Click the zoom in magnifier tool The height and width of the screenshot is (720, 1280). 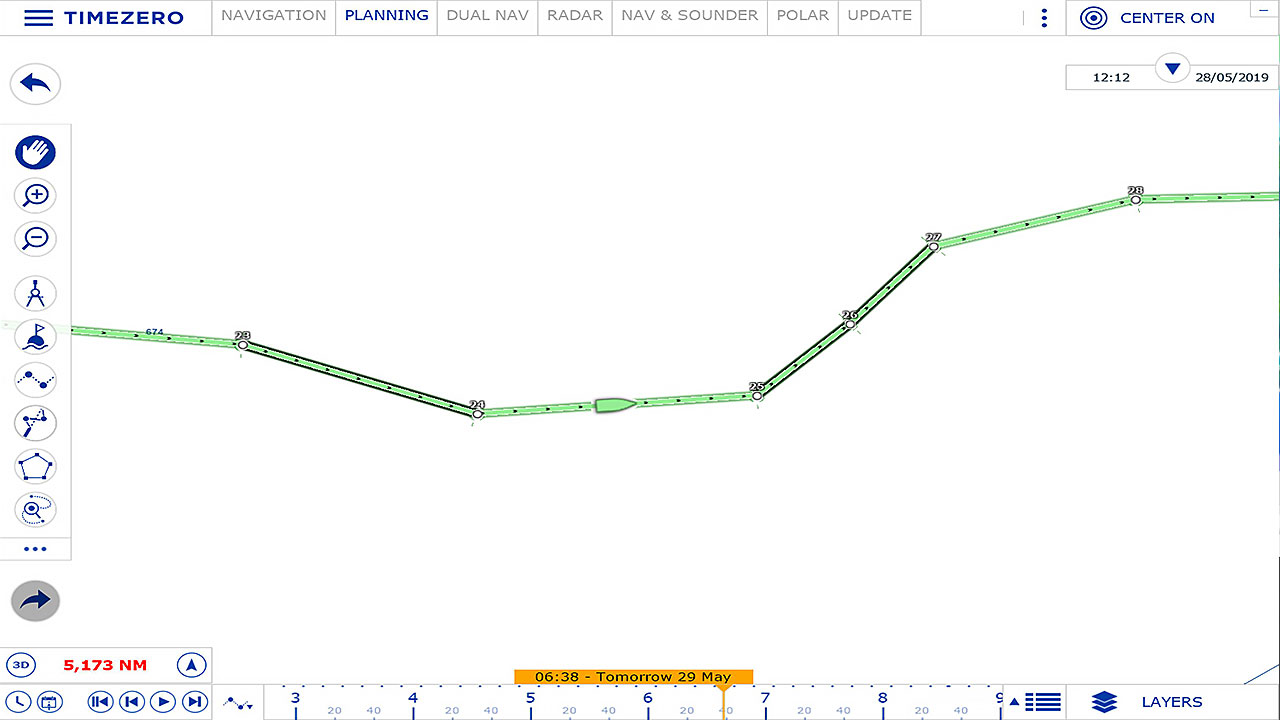(35, 195)
